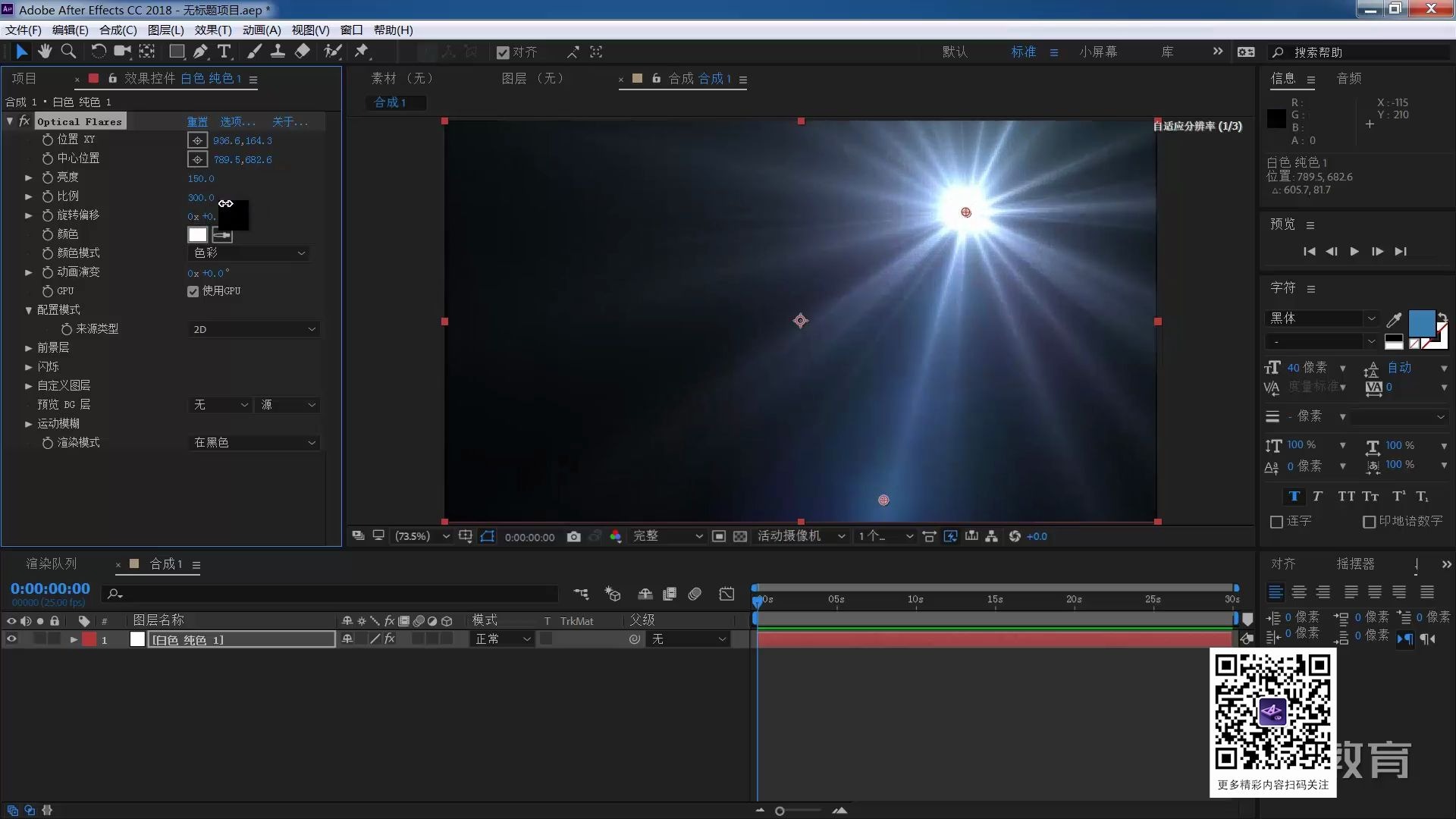Open 来源类型 2D dropdown
Image resolution: width=1456 pixels, height=819 pixels.
click(254, 329)
